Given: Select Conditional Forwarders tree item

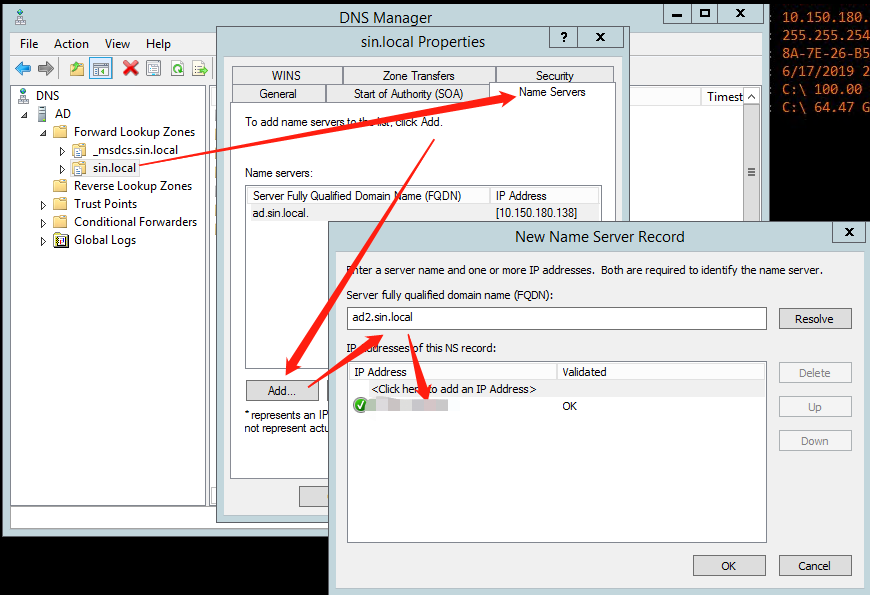Looking at the screenshot, I should click(135, 222).
